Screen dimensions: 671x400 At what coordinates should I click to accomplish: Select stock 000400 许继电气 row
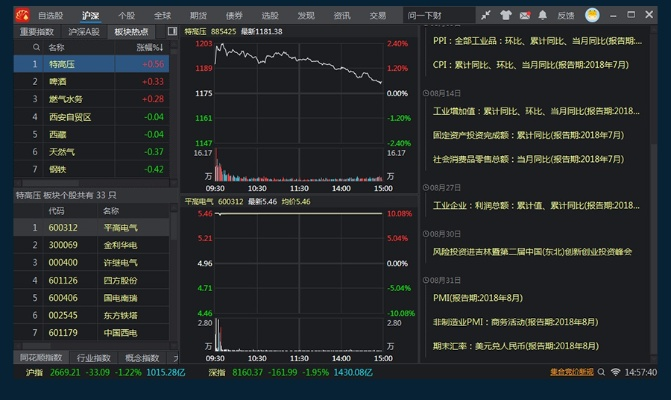pos(92,263)
